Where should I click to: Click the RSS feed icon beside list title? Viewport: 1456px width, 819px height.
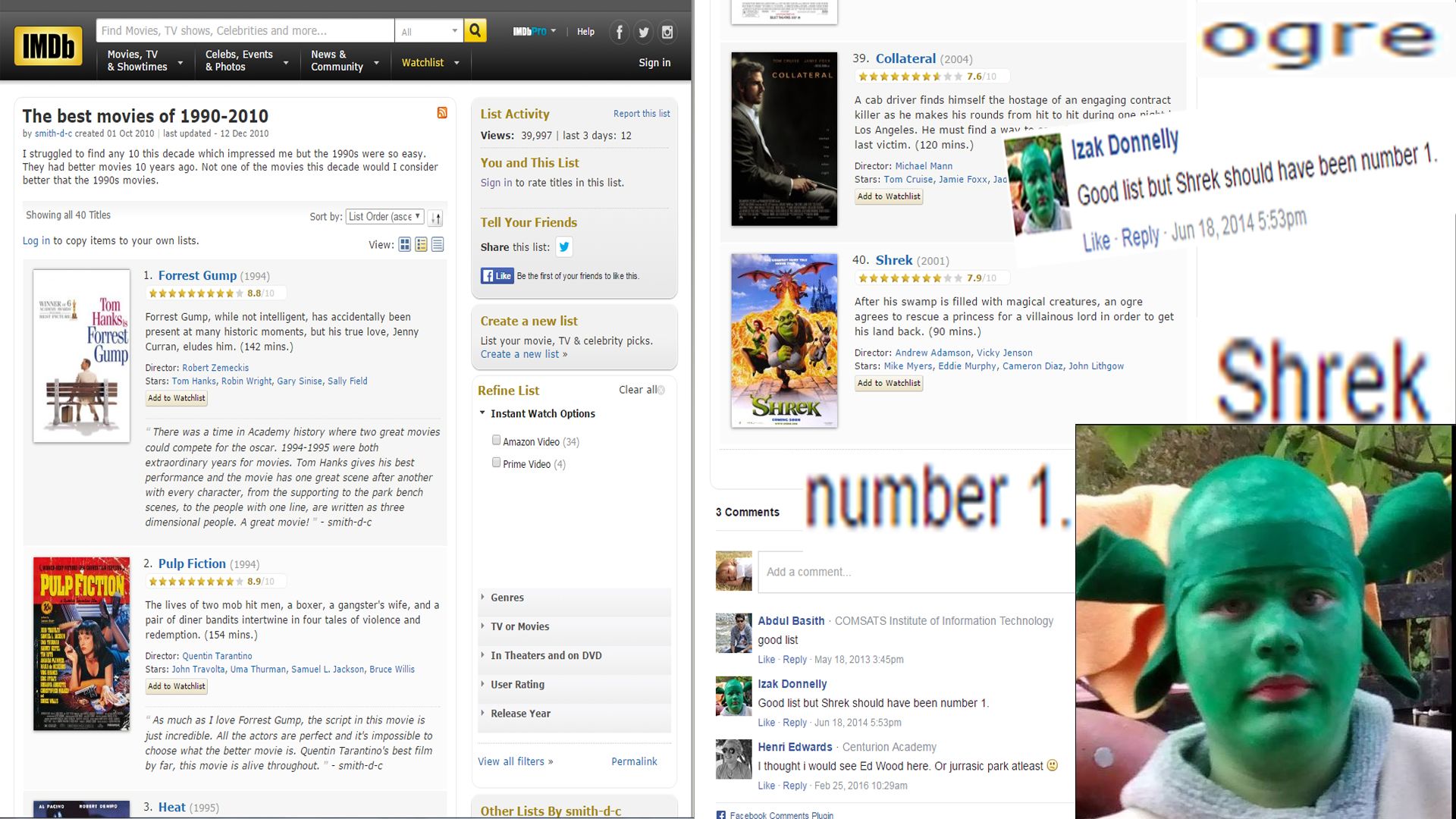point(442,113)
